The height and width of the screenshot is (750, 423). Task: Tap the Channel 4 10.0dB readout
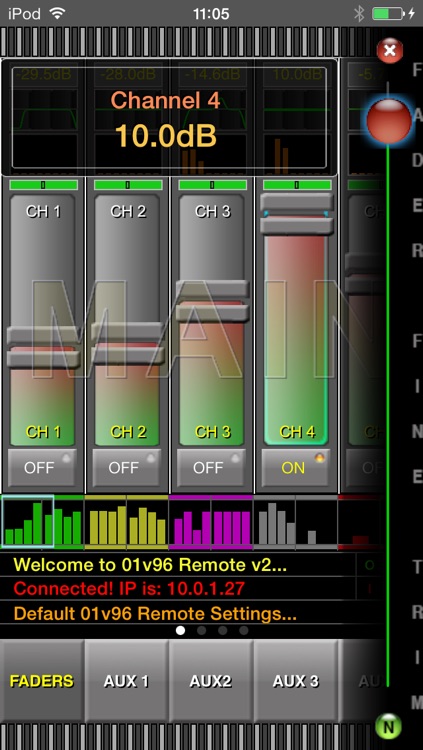tap(169, 118)
